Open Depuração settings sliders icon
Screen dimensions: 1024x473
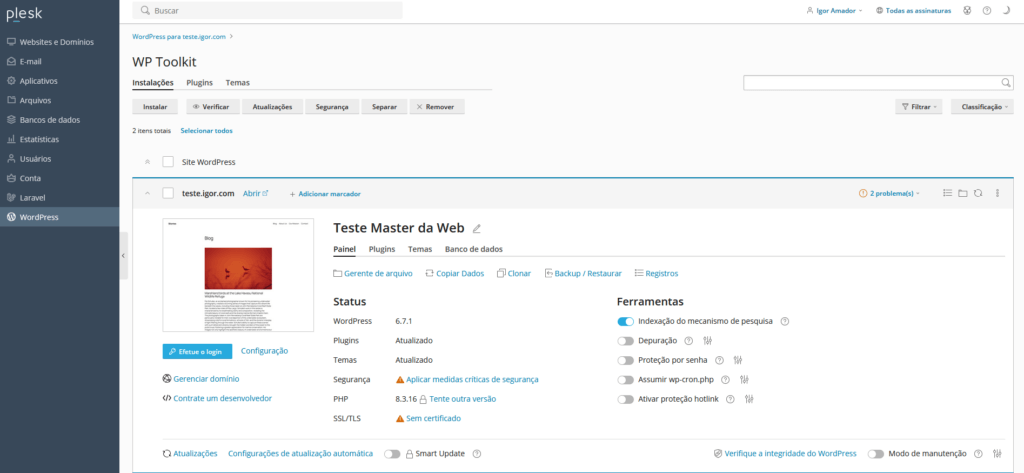tap(707, 341)
